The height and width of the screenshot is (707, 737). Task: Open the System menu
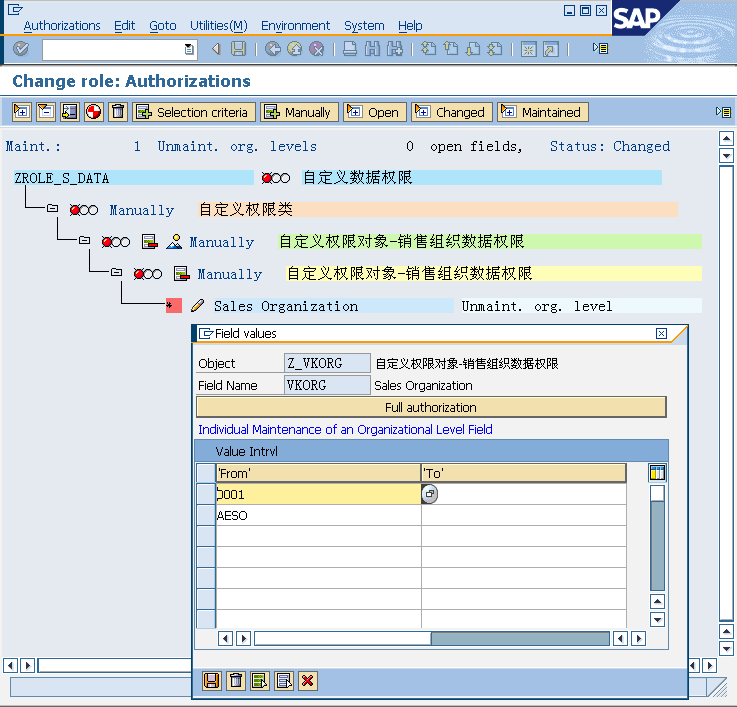click(364, 25)
